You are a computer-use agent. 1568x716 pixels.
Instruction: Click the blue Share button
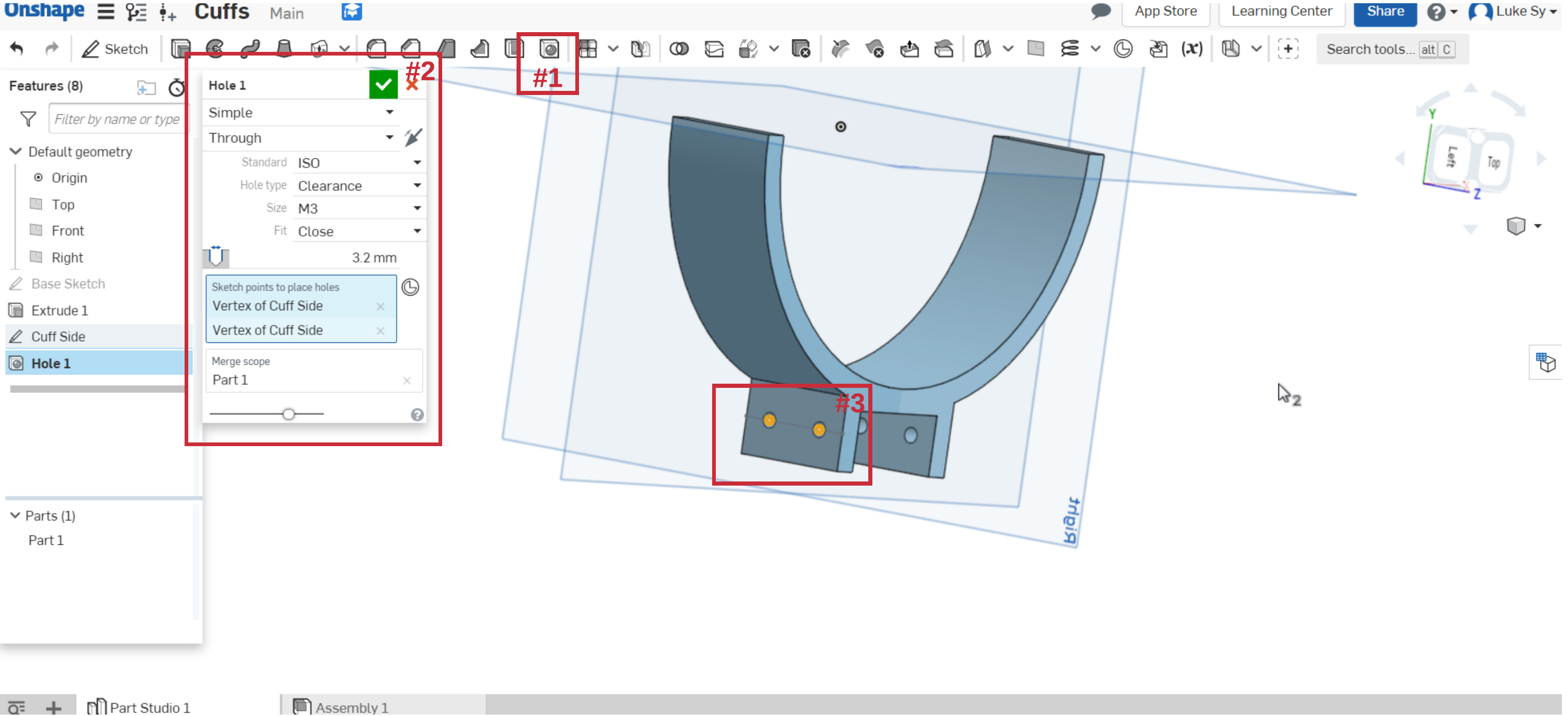pos(1385,11)
